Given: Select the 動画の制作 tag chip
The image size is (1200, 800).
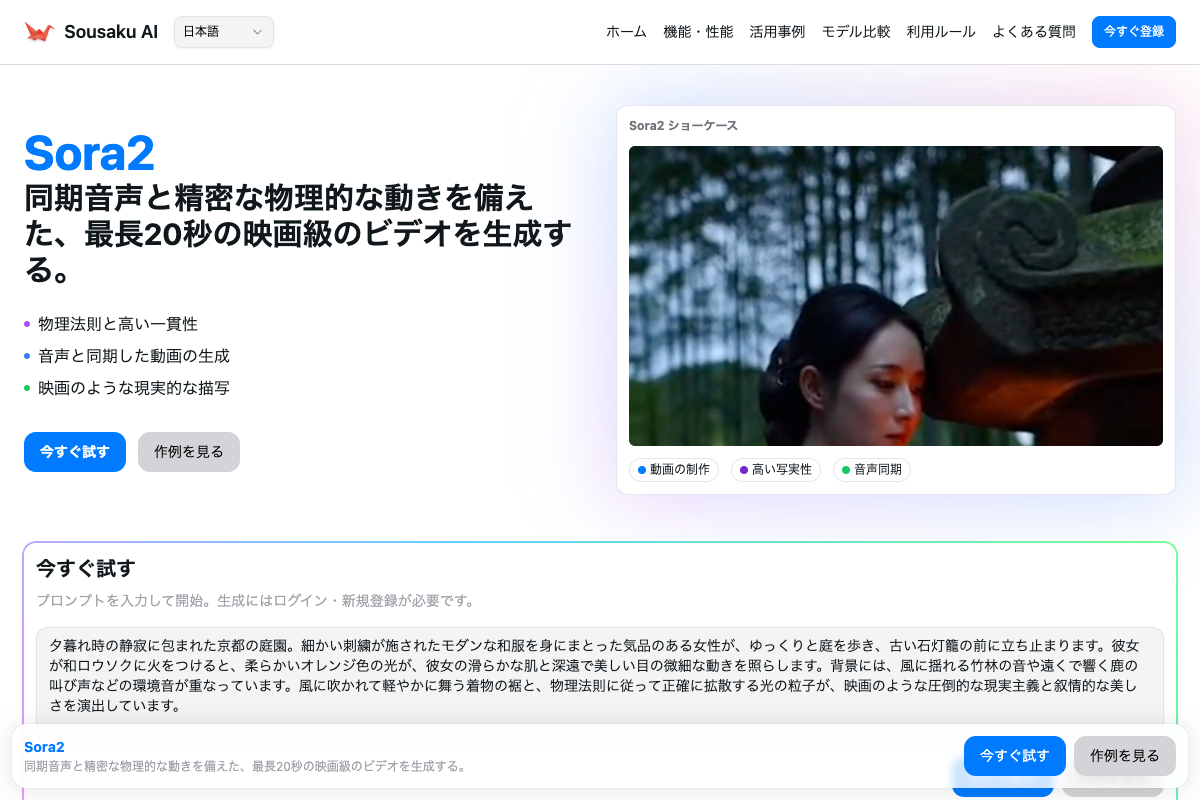Looking at the screenshot, I should point(674,470).
